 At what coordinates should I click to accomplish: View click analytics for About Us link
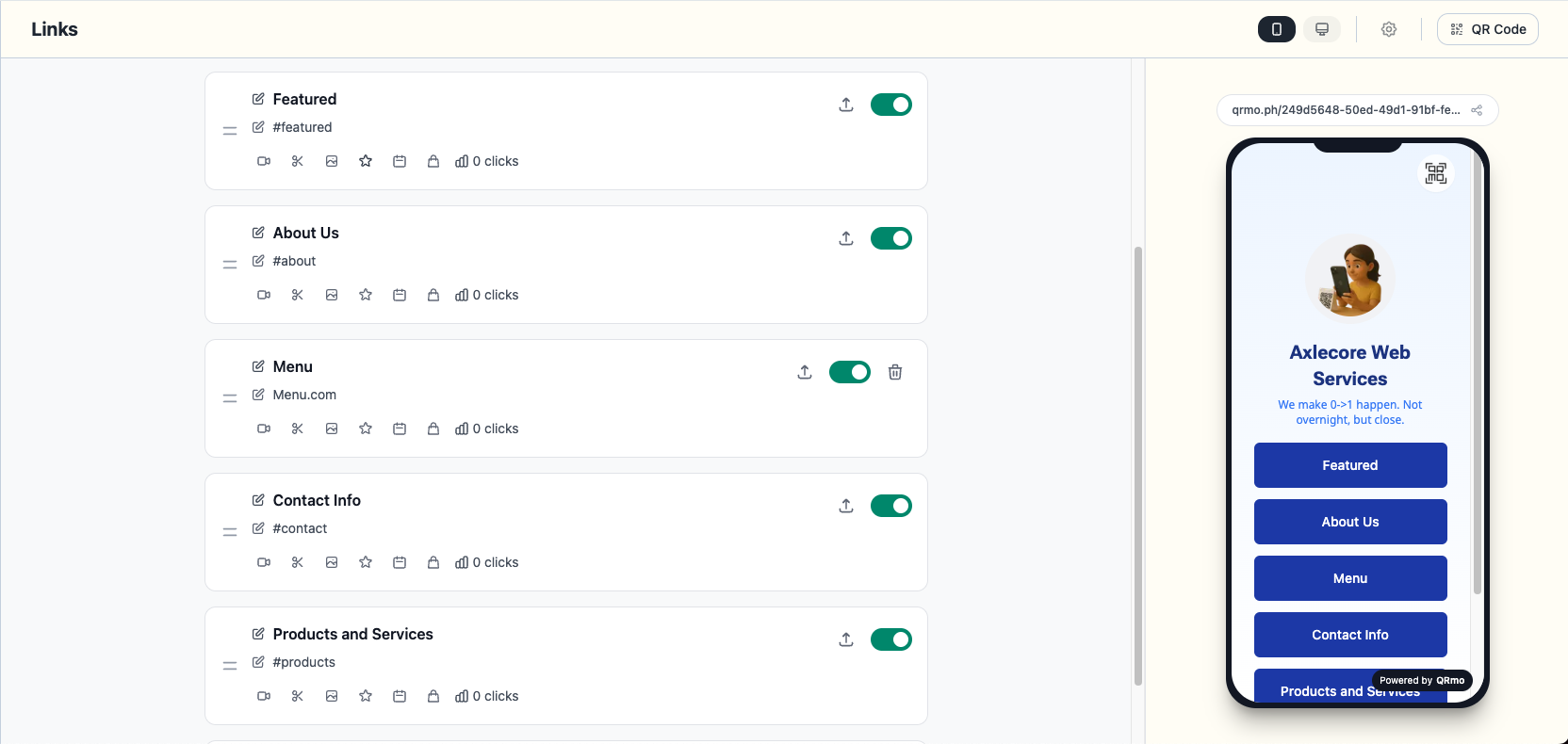pyautogui.click(x=461, y=295)
